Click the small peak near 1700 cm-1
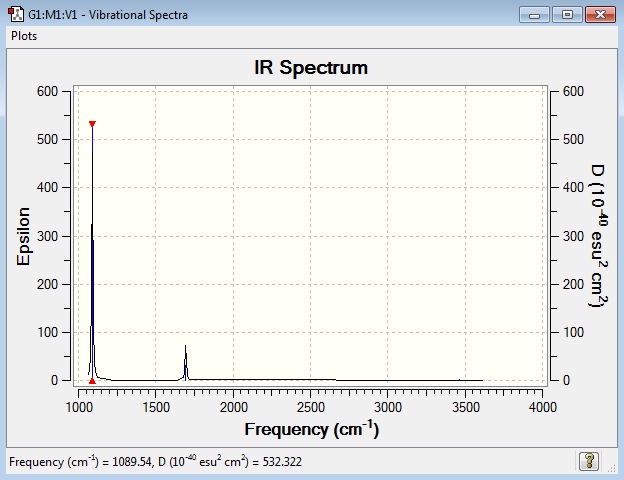Image resolution: width=624 pixels, height=480 pixels. click(x=185, y=362)
